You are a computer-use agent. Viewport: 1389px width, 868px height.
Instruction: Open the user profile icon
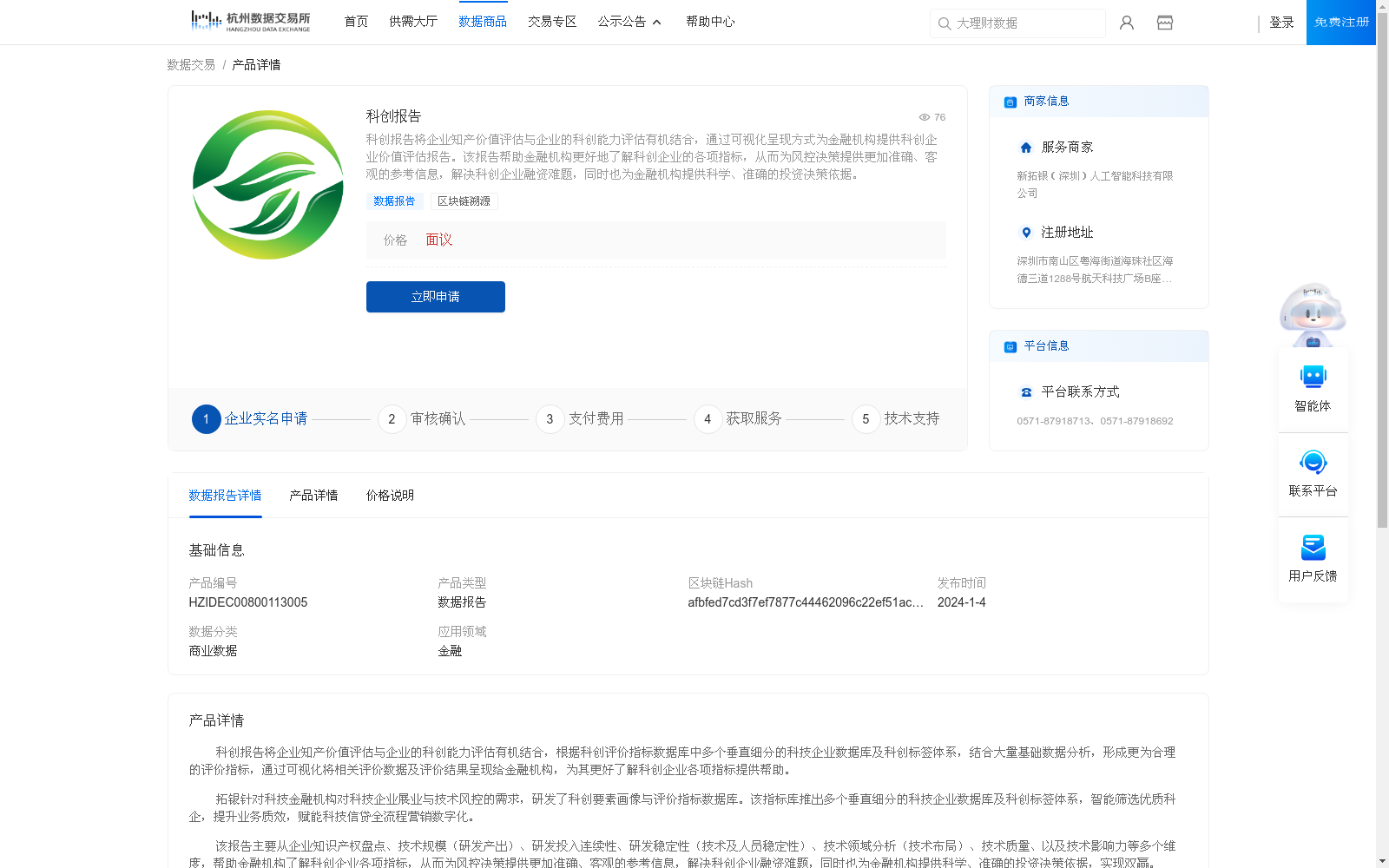coord(1127,23)
